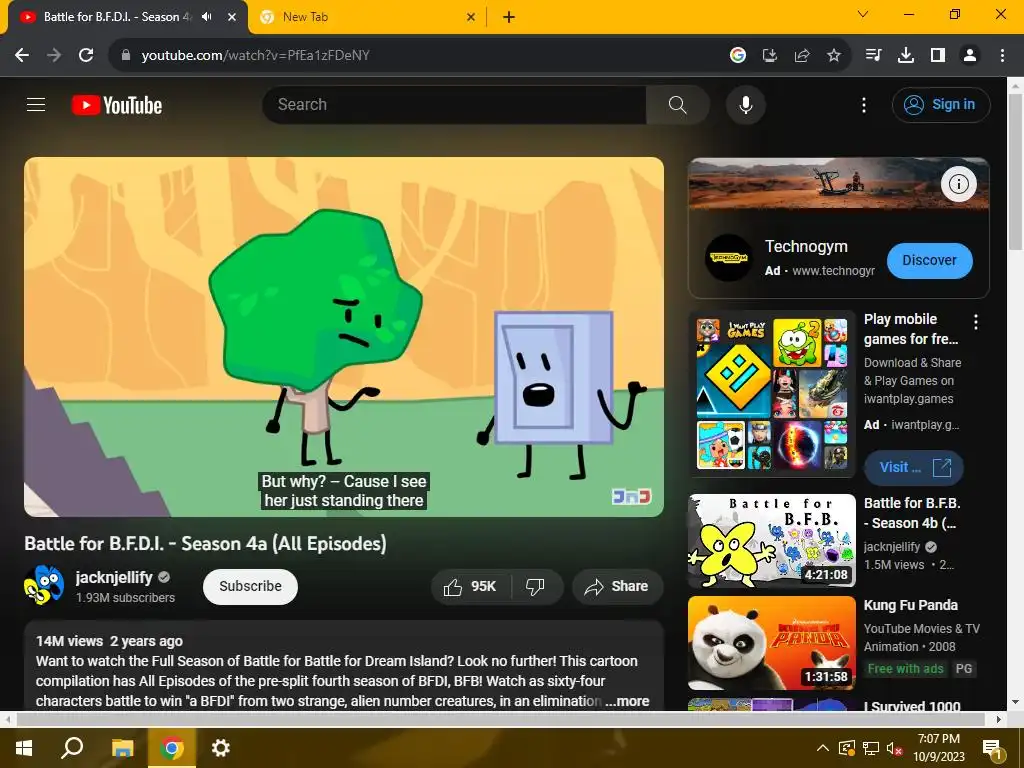Close the New Tab tab

(x=471, y=17)
